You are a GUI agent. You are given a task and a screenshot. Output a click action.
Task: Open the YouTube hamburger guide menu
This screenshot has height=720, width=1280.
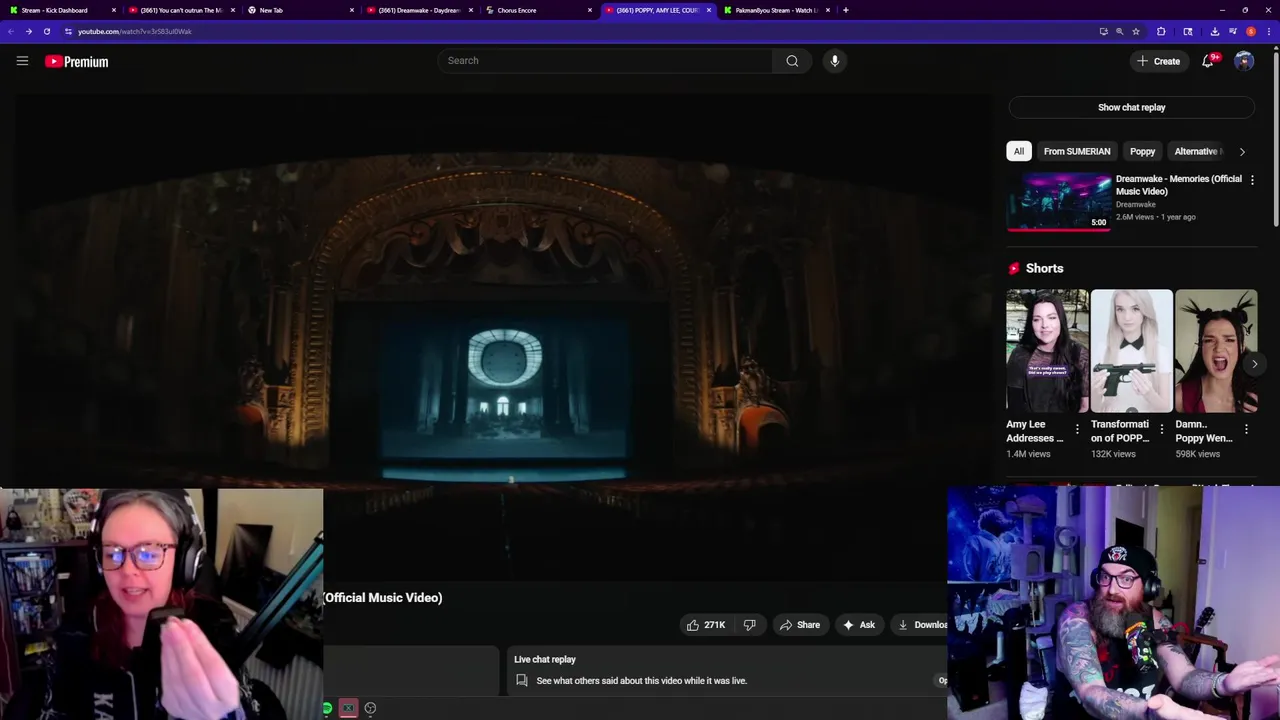(22, 61)
